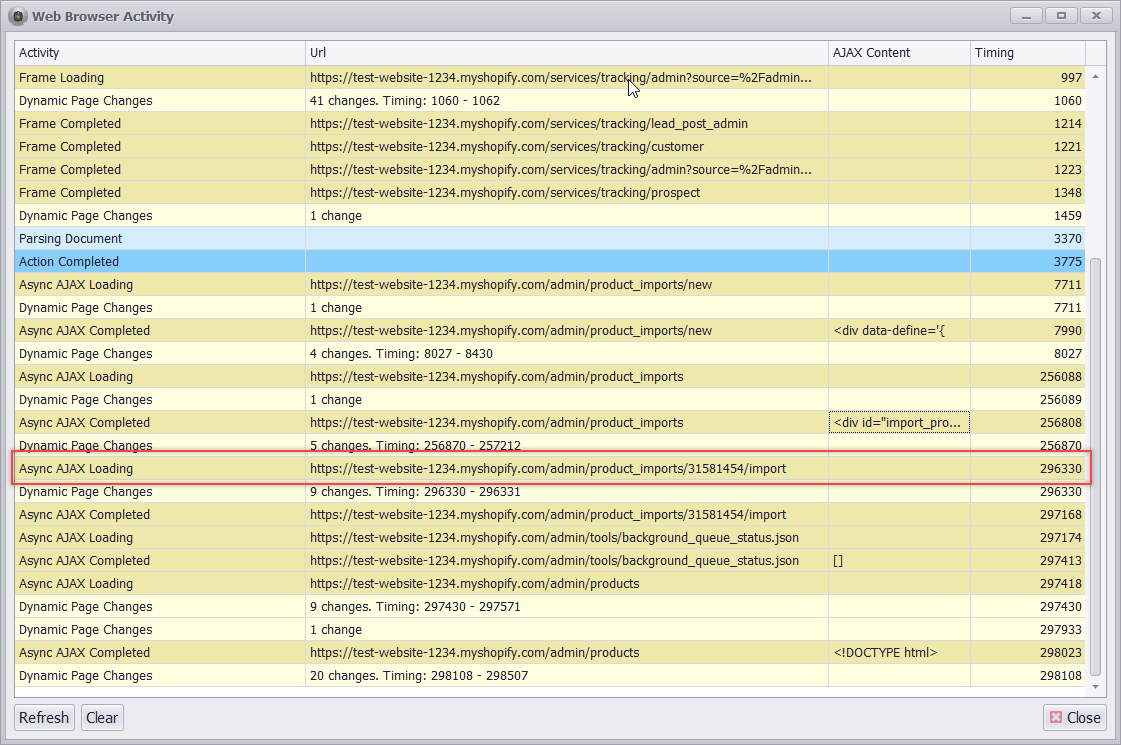Click the DOCTYPE html AJAX content cell
Screen dimensions: 1121x745
click(898, 653)
